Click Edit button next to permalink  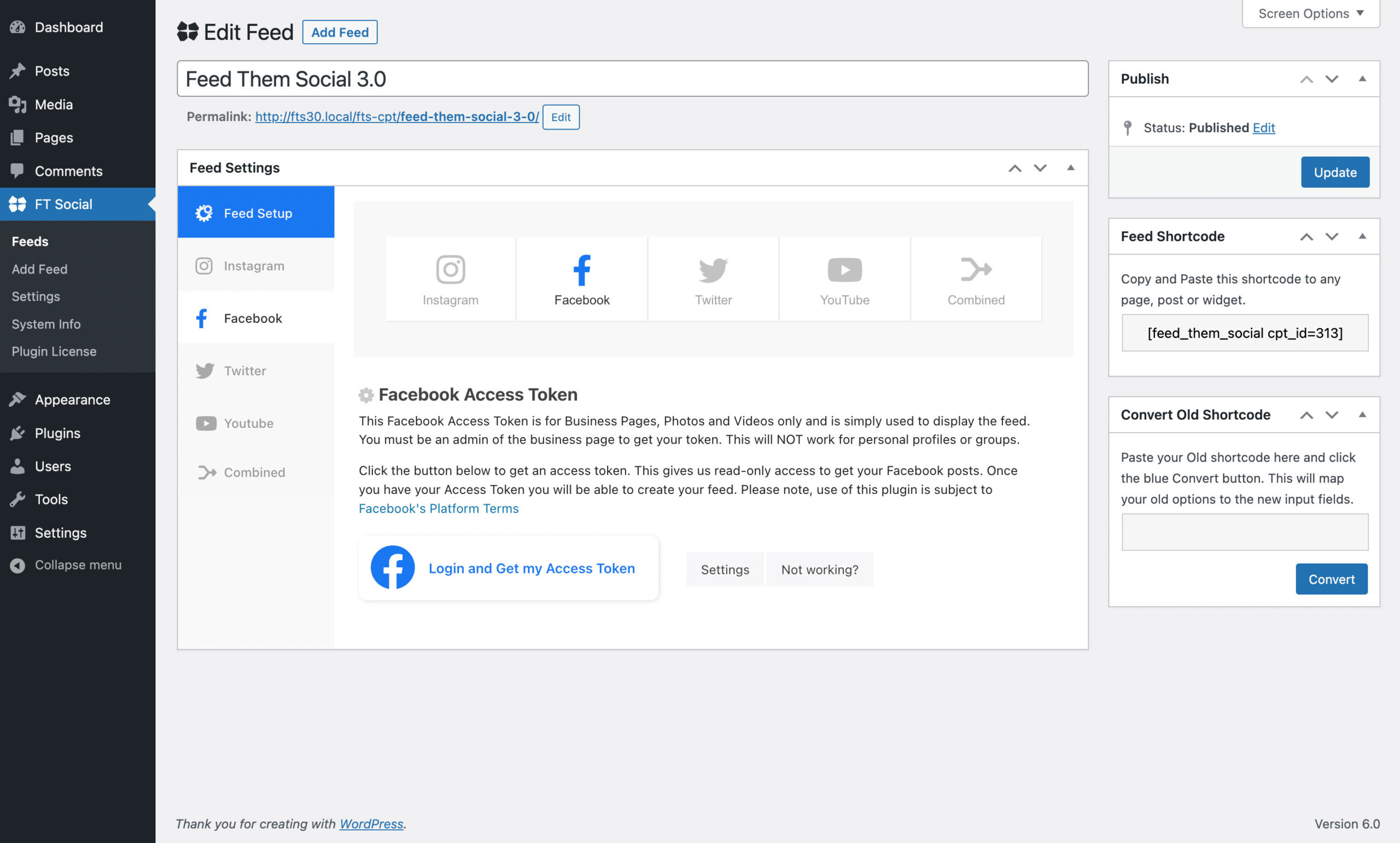click(x=561, y=117)
